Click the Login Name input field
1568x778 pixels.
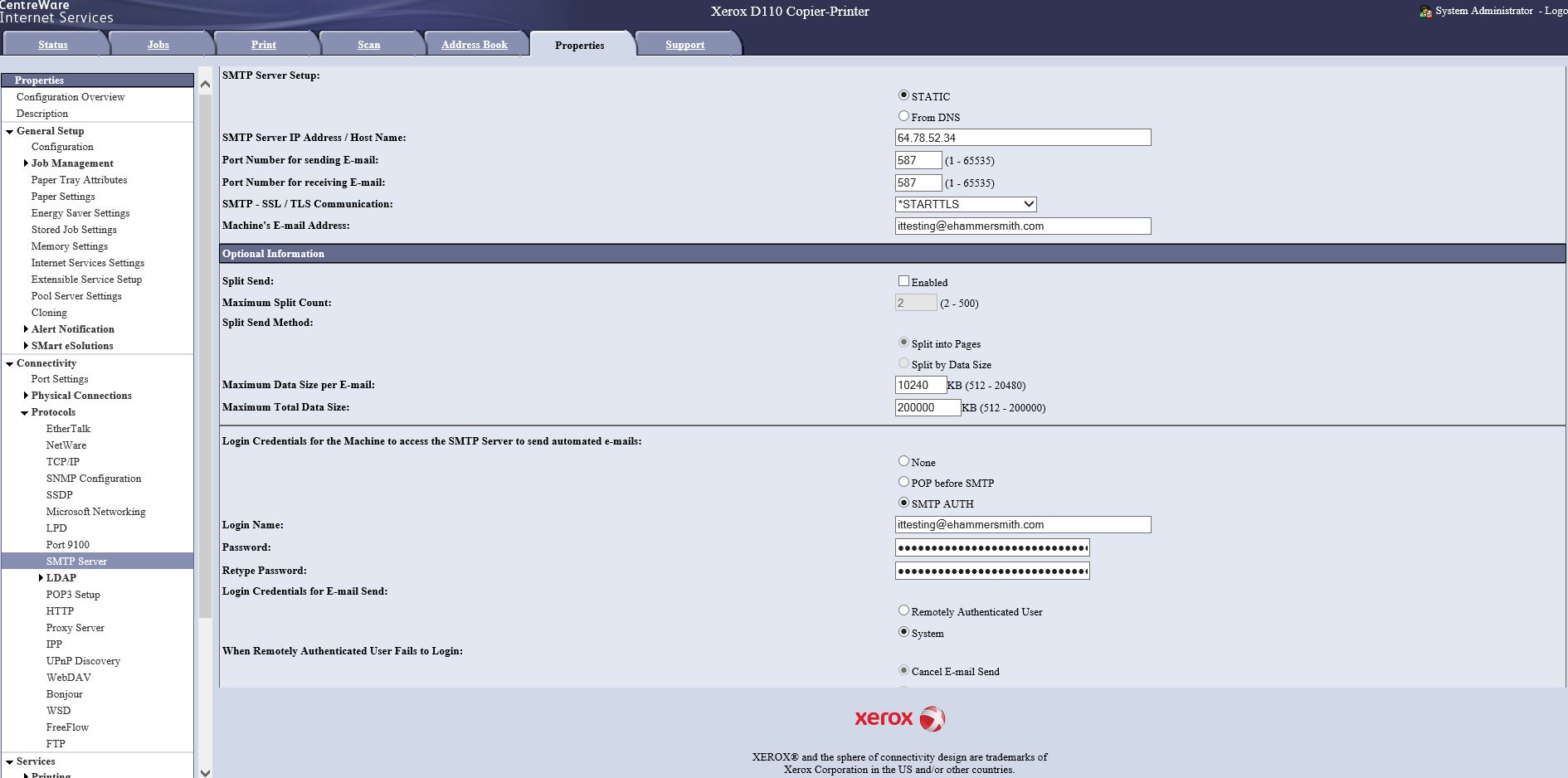[x=1023, y=524]
